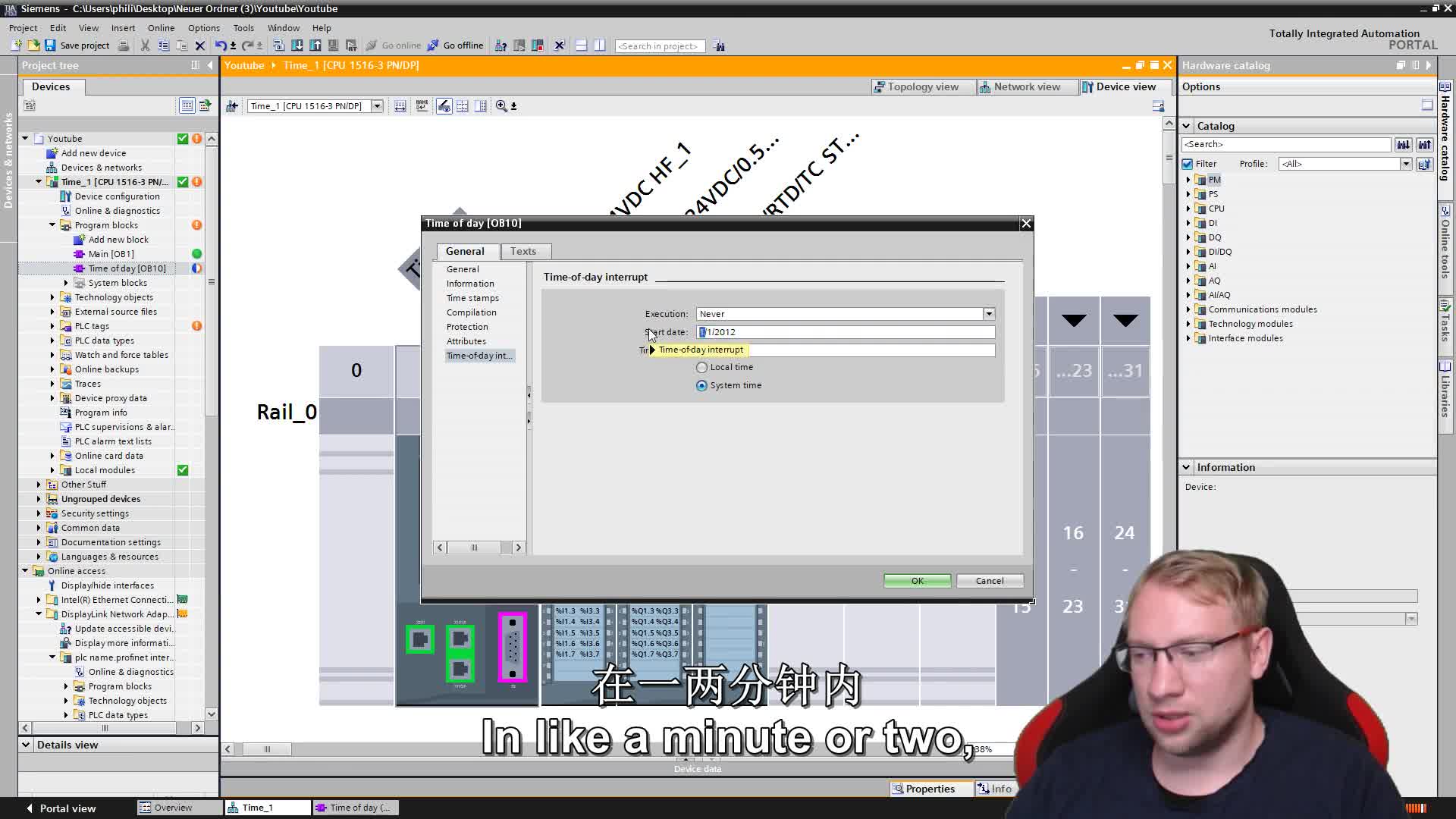This screenshot has height=819, width=1456.
Task: Click the Cut scissors icon
Action: pos(145,45)
